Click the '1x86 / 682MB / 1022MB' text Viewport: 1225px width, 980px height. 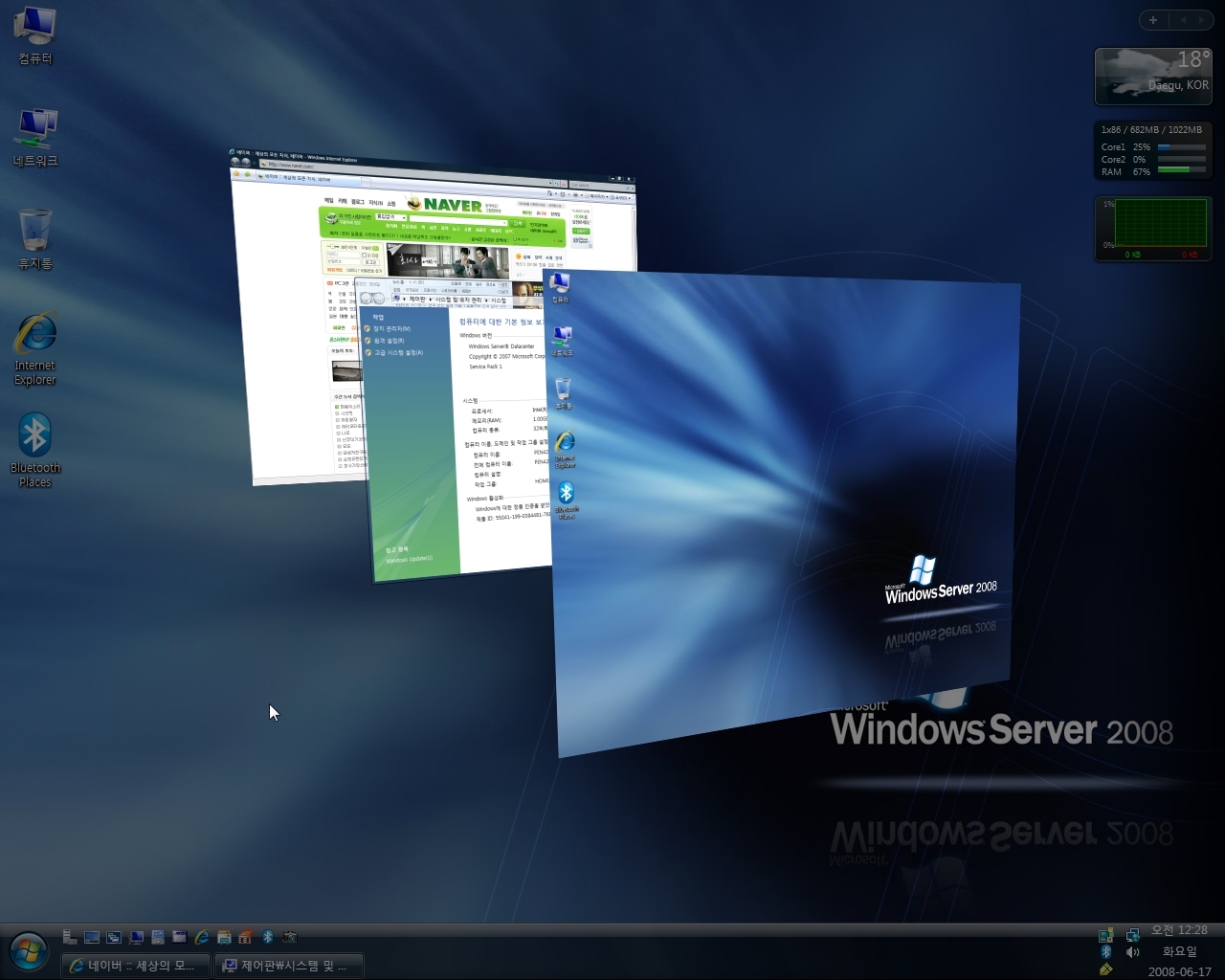click(x=1151, y=129)
